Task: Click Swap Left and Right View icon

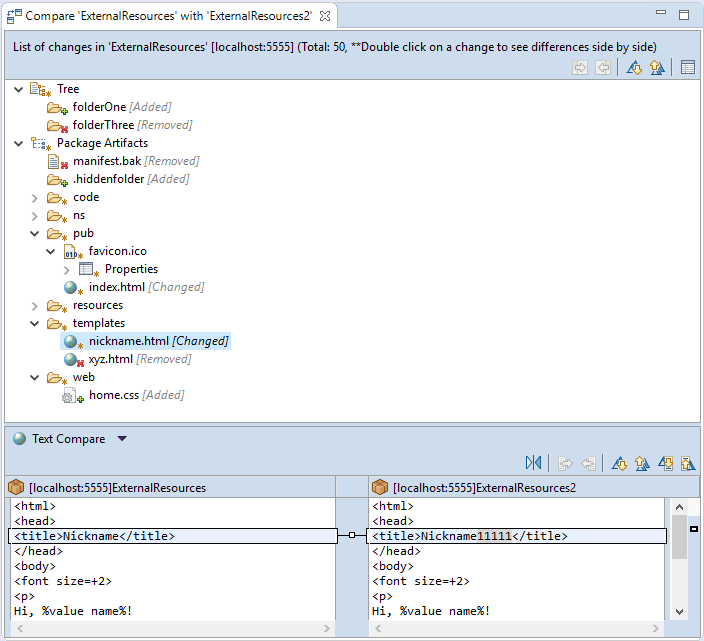Action: pos(533,463)
